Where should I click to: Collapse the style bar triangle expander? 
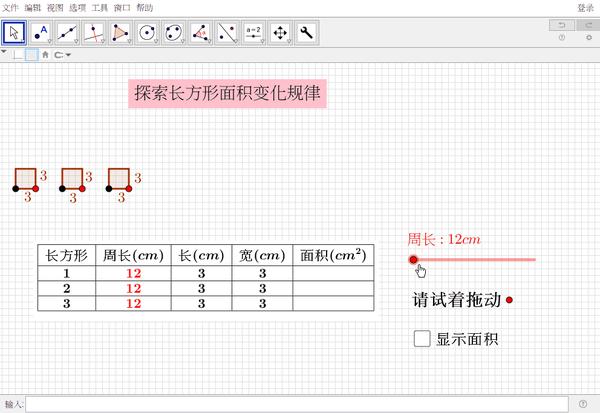[x=4, y=51]
